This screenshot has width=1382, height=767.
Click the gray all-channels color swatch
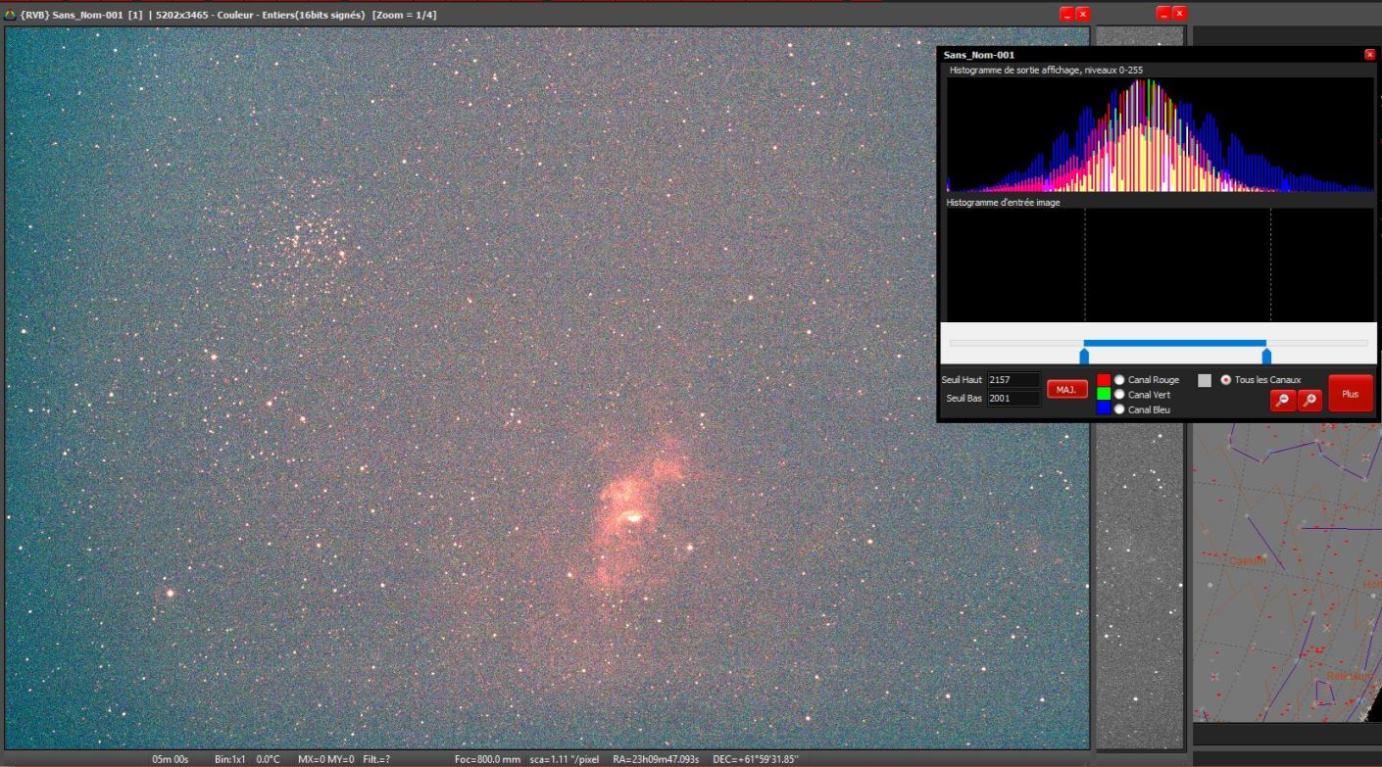pyautogui.click(x=1204, y=380)
